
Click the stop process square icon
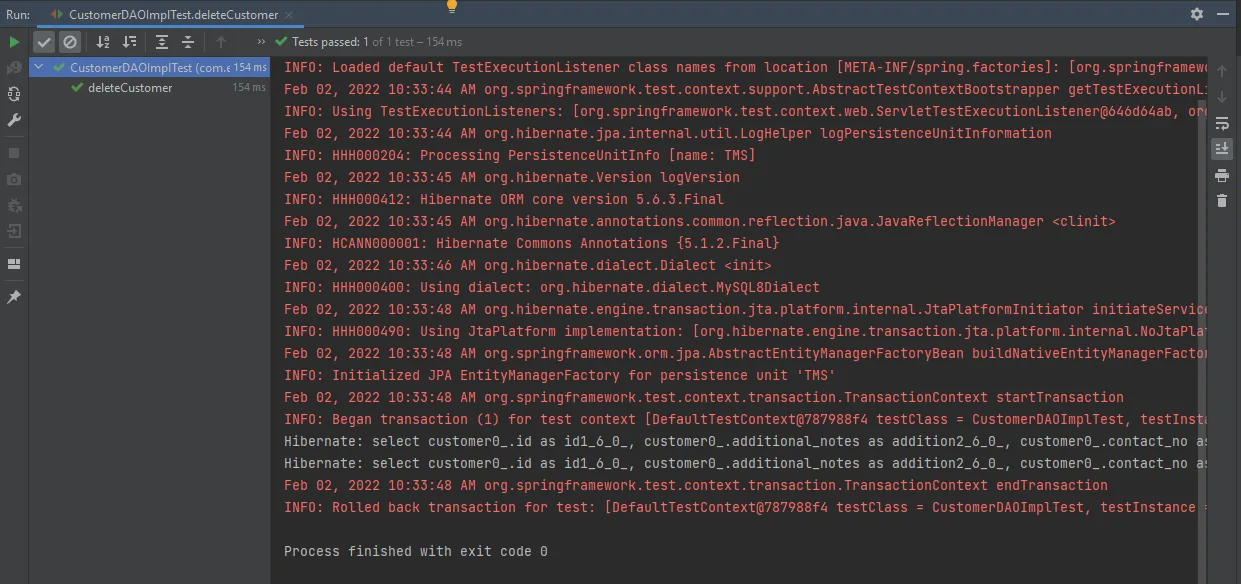[14, 153]
